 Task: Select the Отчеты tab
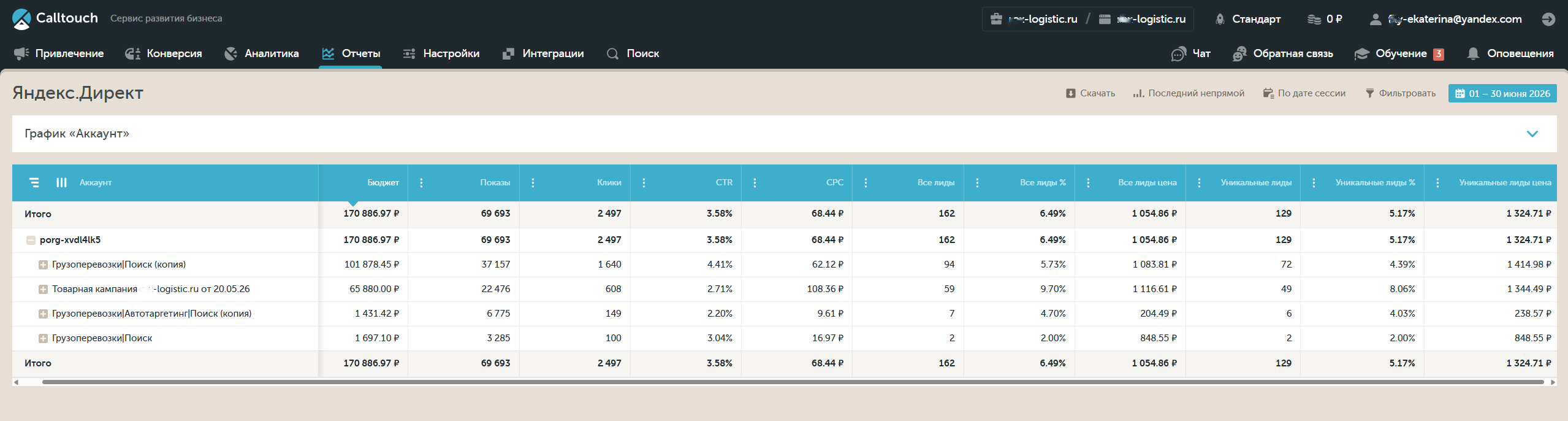[x=351, y=53]
